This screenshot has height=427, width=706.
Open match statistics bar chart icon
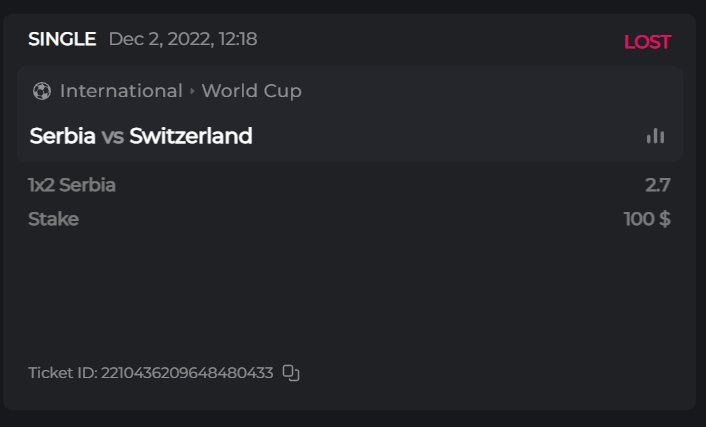pos(655,136)
